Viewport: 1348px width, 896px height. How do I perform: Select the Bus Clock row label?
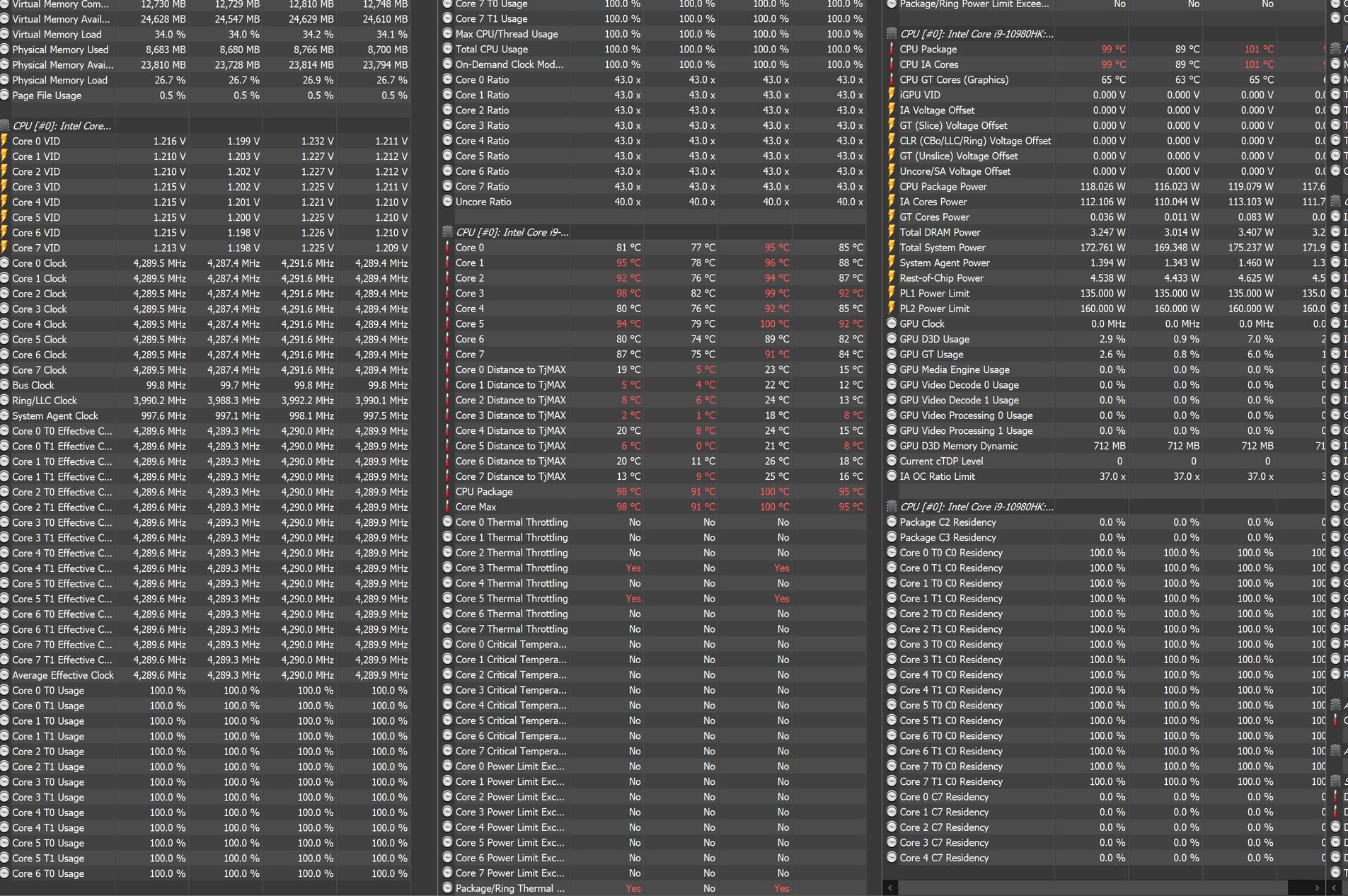pos(33,385)
